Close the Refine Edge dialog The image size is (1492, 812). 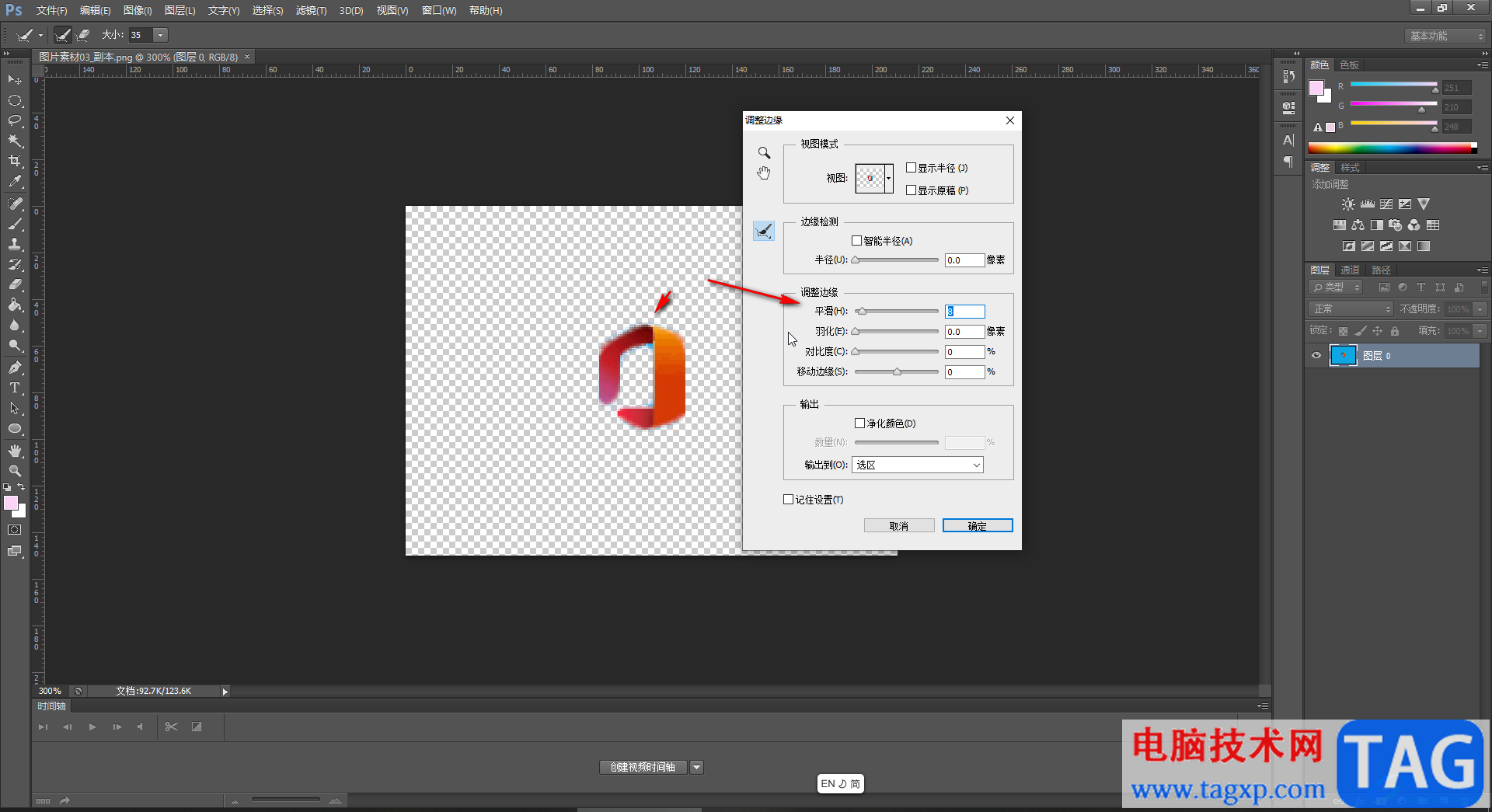pos(1010,120)
